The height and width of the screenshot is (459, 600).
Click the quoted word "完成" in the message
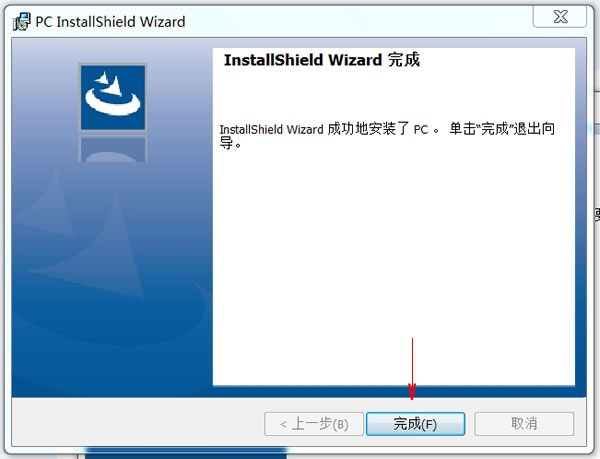click(494, 129)
